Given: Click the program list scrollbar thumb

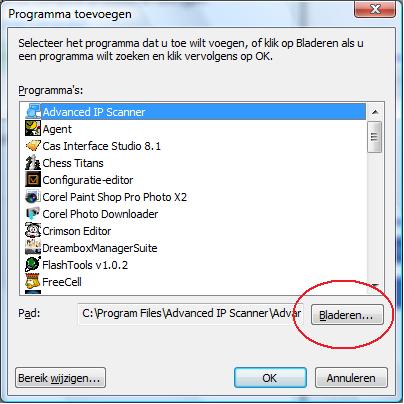Looking at the screenshot, I should [x=375, y=137].
